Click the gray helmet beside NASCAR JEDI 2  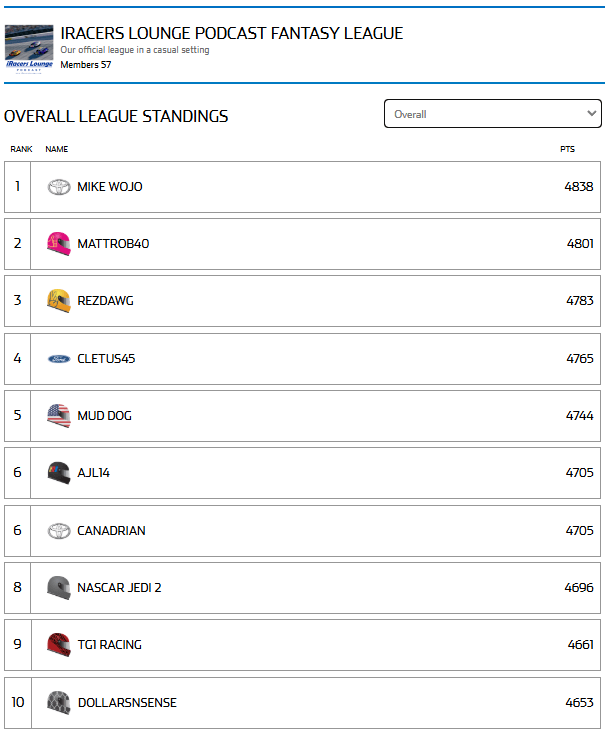tap(59, 588)
